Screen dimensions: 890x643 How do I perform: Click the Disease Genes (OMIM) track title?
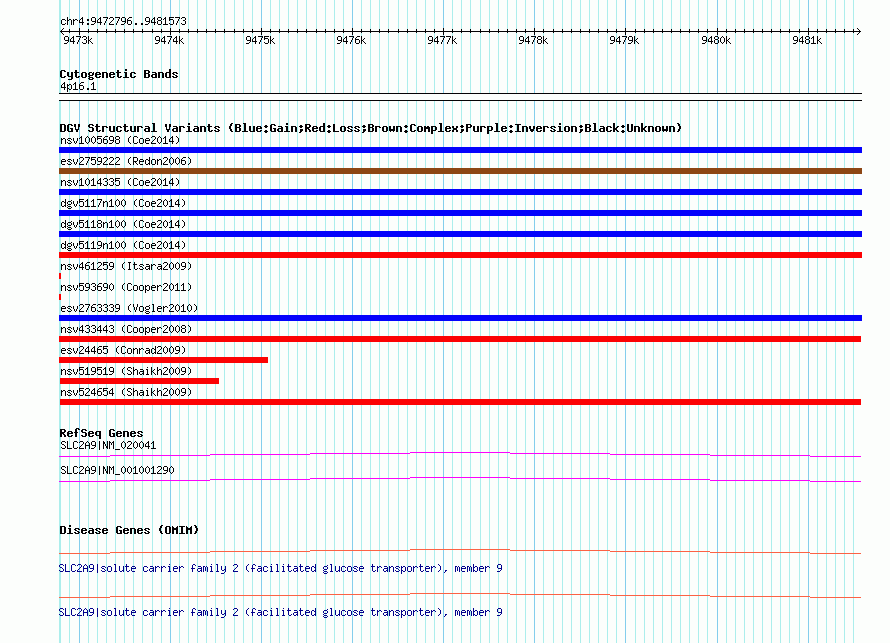tap(129, 530)
